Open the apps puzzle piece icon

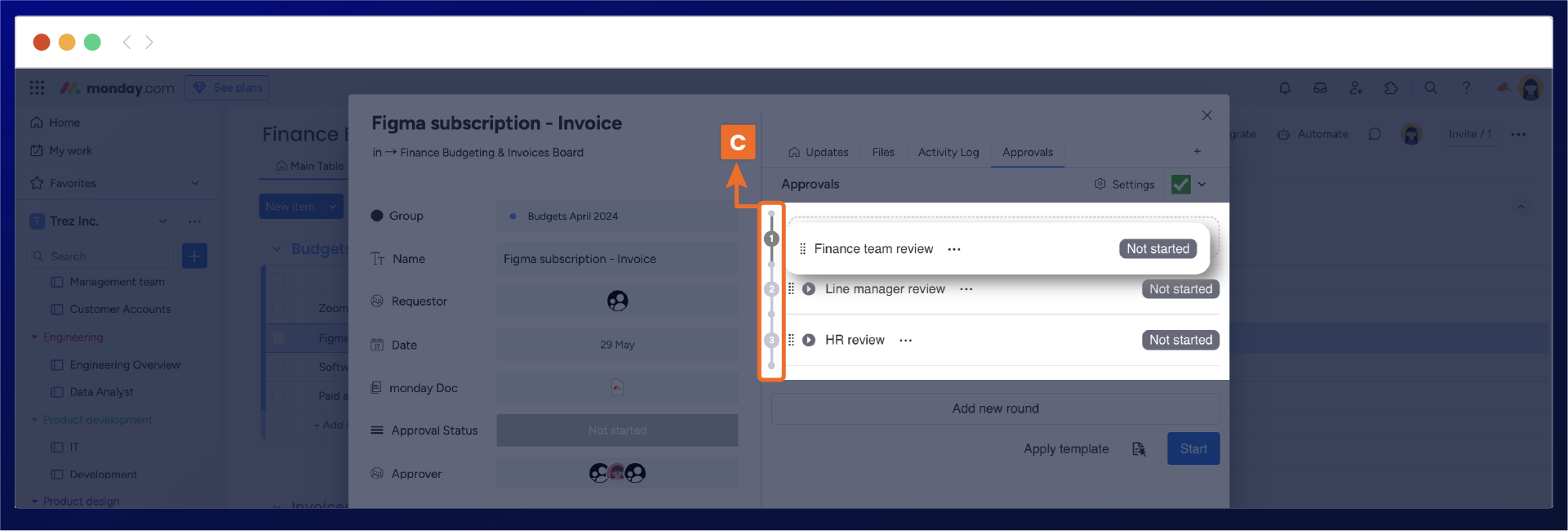pos(1392,88)
